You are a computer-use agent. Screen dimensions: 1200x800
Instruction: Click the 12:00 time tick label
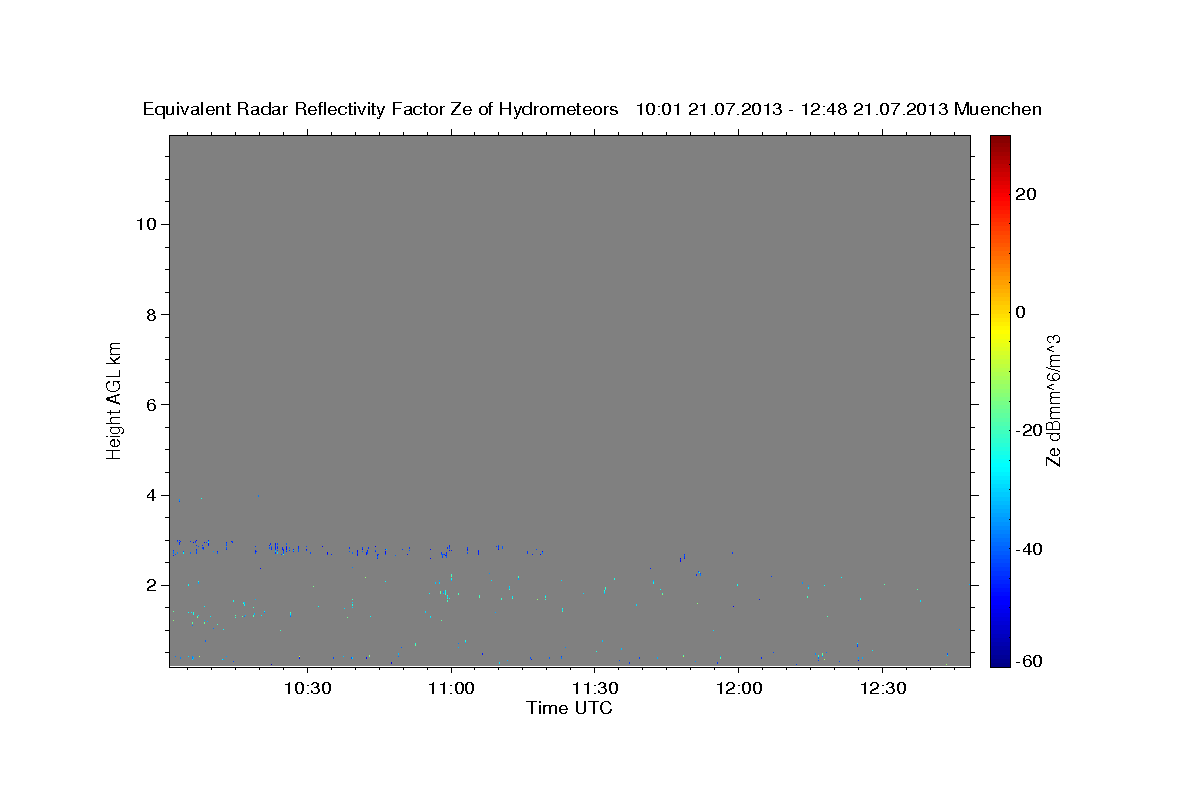tap(739, 689)
